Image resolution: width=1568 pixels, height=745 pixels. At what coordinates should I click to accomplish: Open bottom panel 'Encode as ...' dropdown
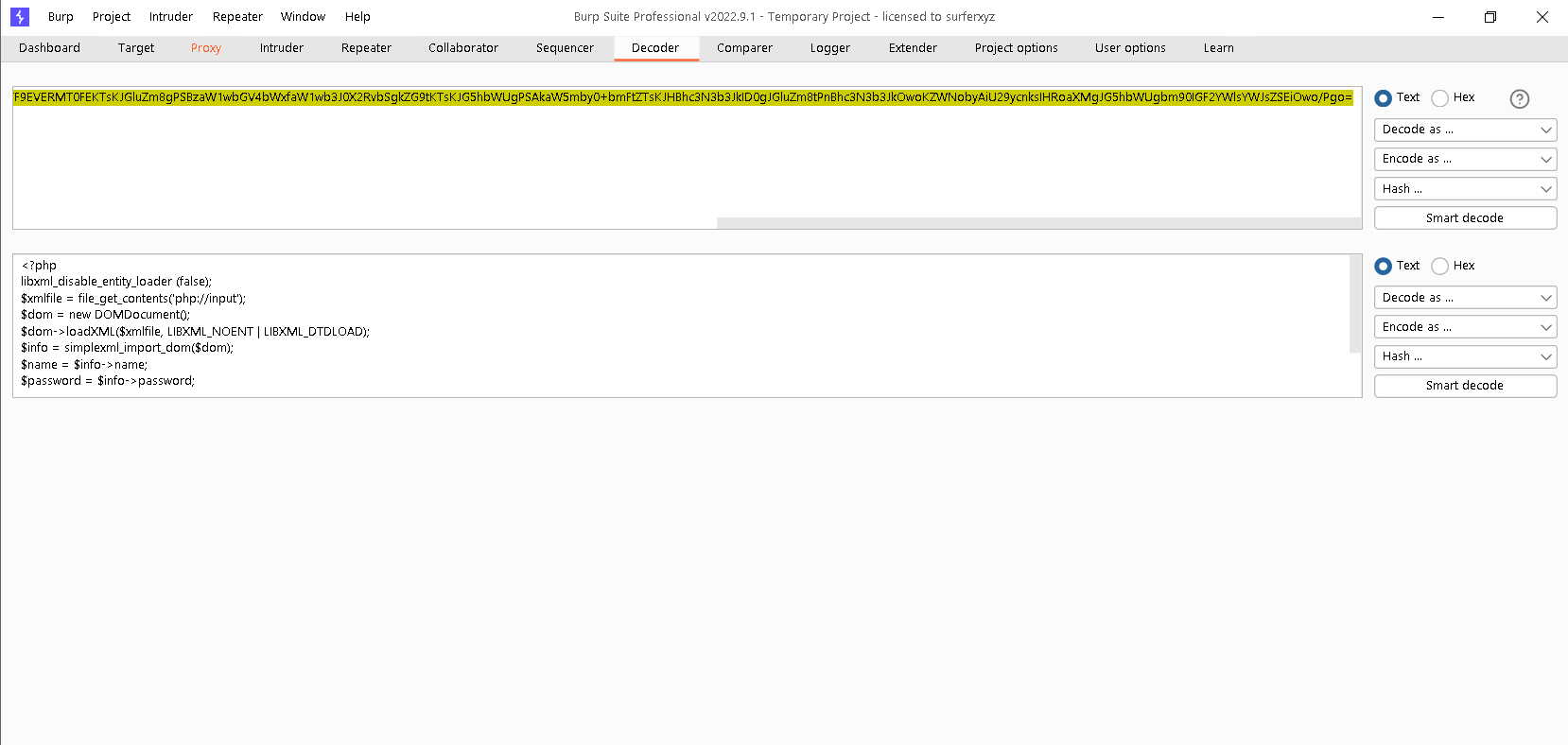point(1465,327)
